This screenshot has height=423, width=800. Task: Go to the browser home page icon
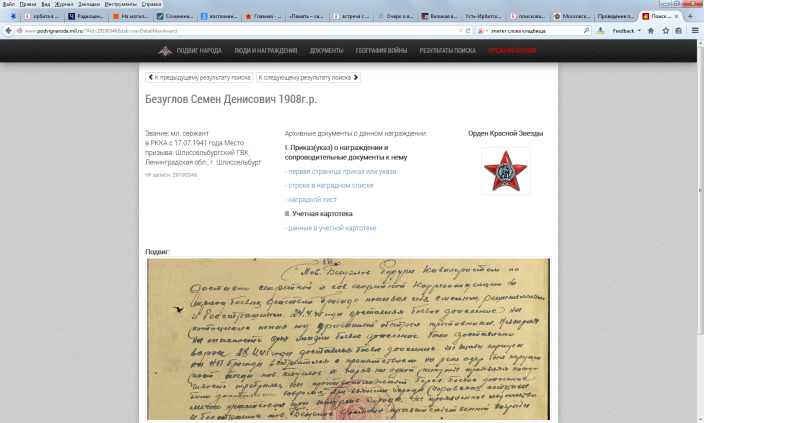(651, 31)
